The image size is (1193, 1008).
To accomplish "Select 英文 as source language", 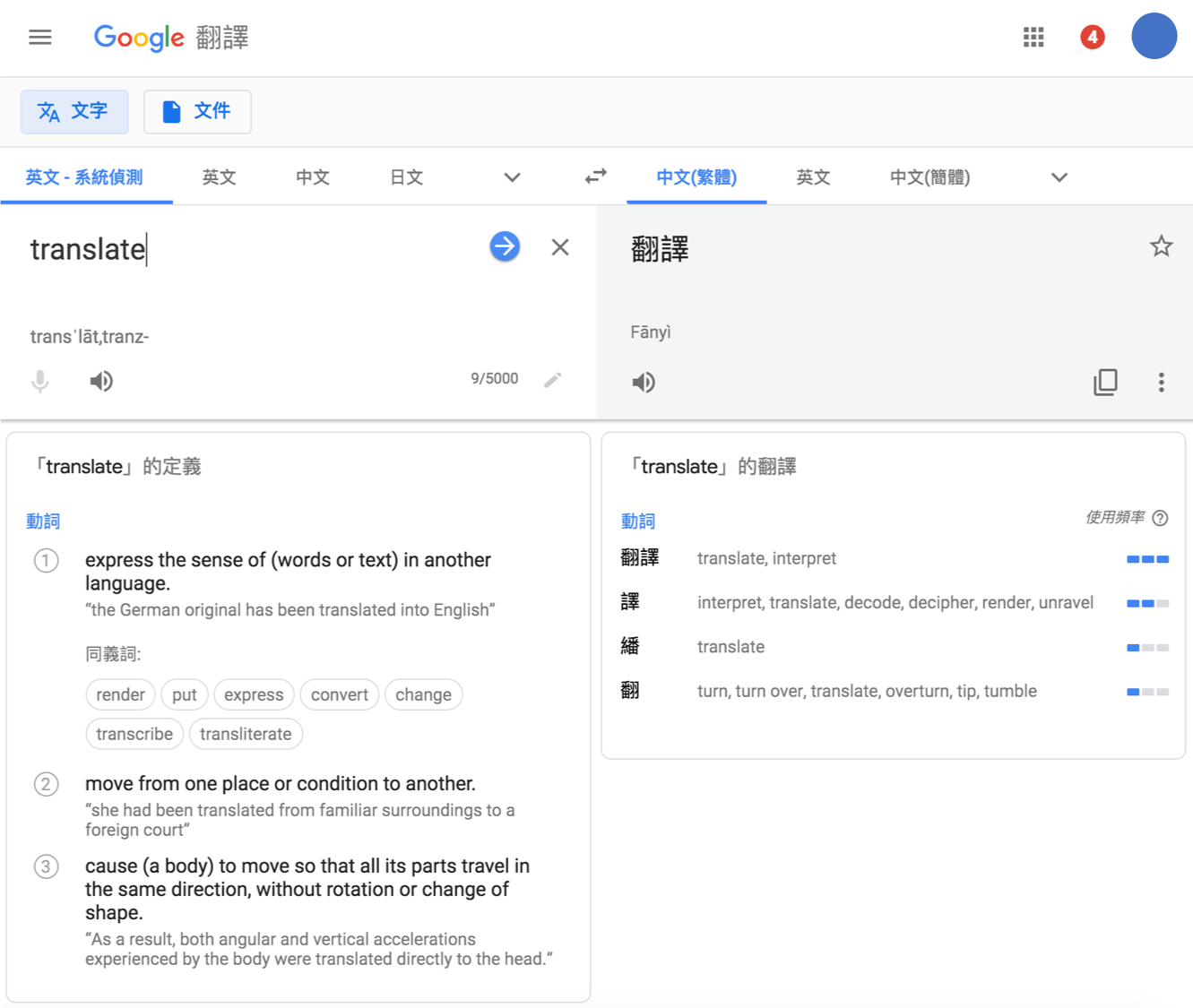I will point(219,177).
